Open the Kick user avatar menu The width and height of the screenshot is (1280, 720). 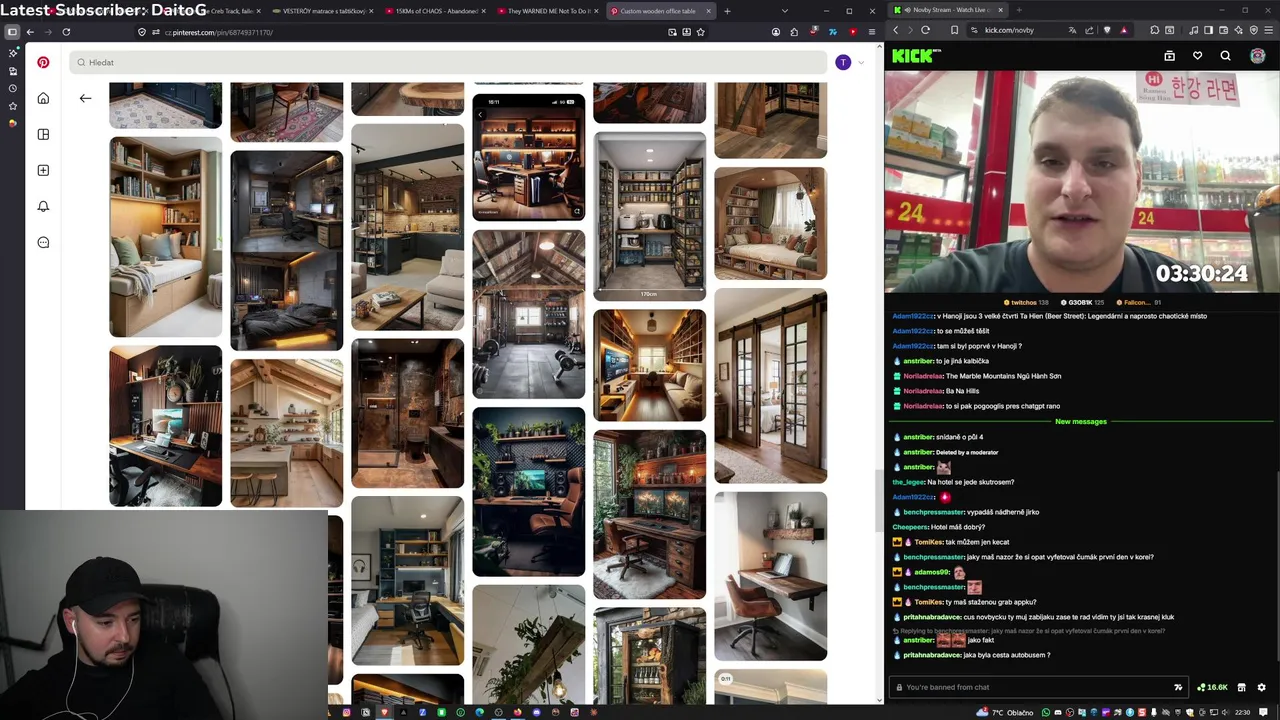pyautogui.click(x=1257, y=56)
